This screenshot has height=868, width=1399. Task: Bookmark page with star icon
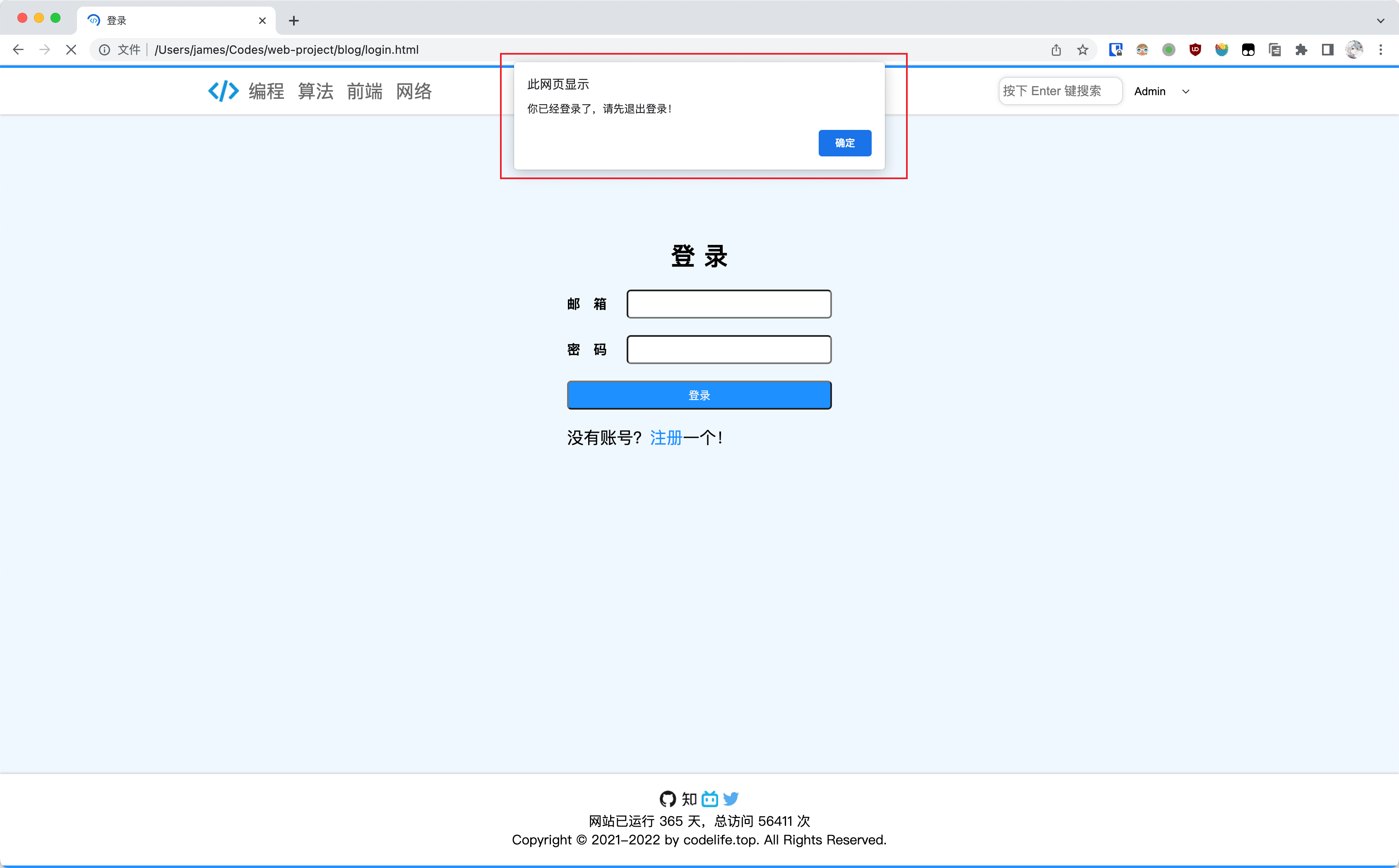tap(1082, 50)
